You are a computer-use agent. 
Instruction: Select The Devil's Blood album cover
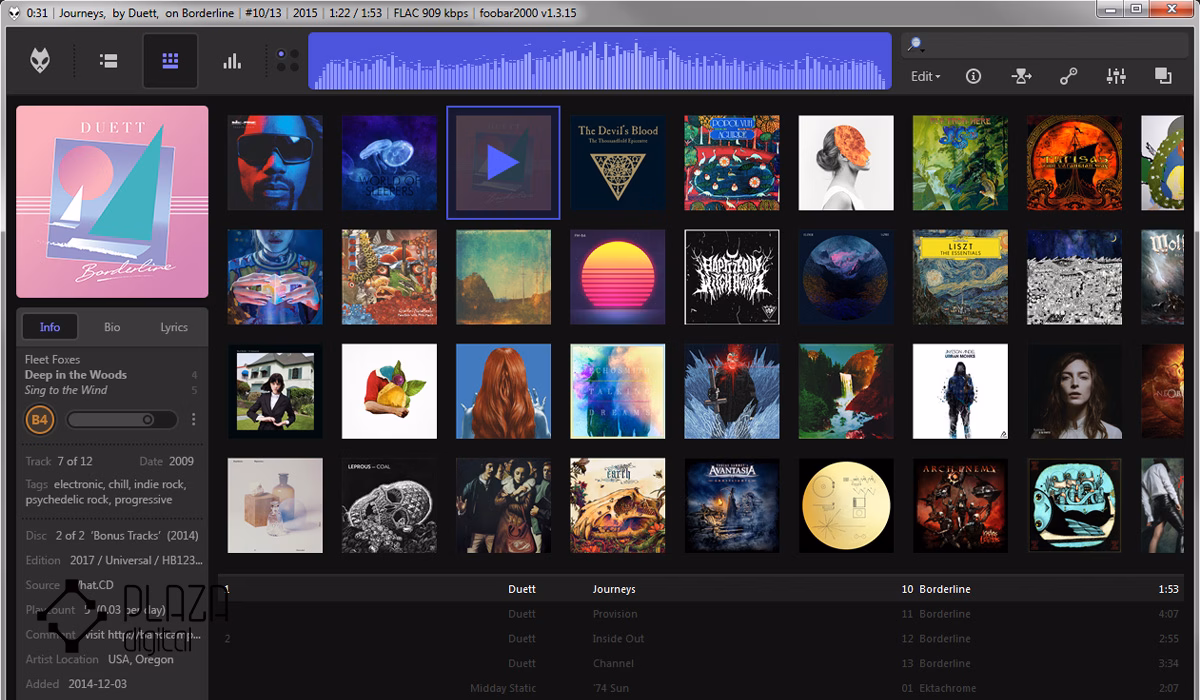[618, 163]
